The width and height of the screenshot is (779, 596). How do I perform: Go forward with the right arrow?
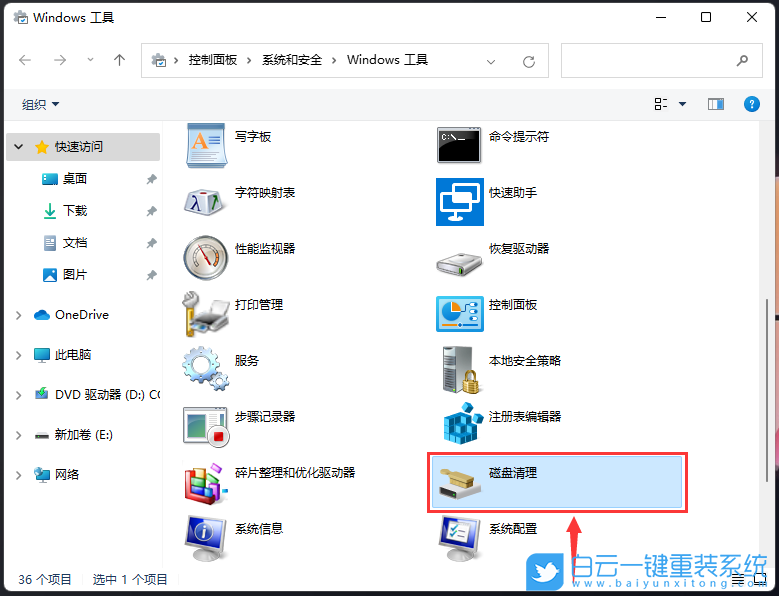(x=60, y=60)
